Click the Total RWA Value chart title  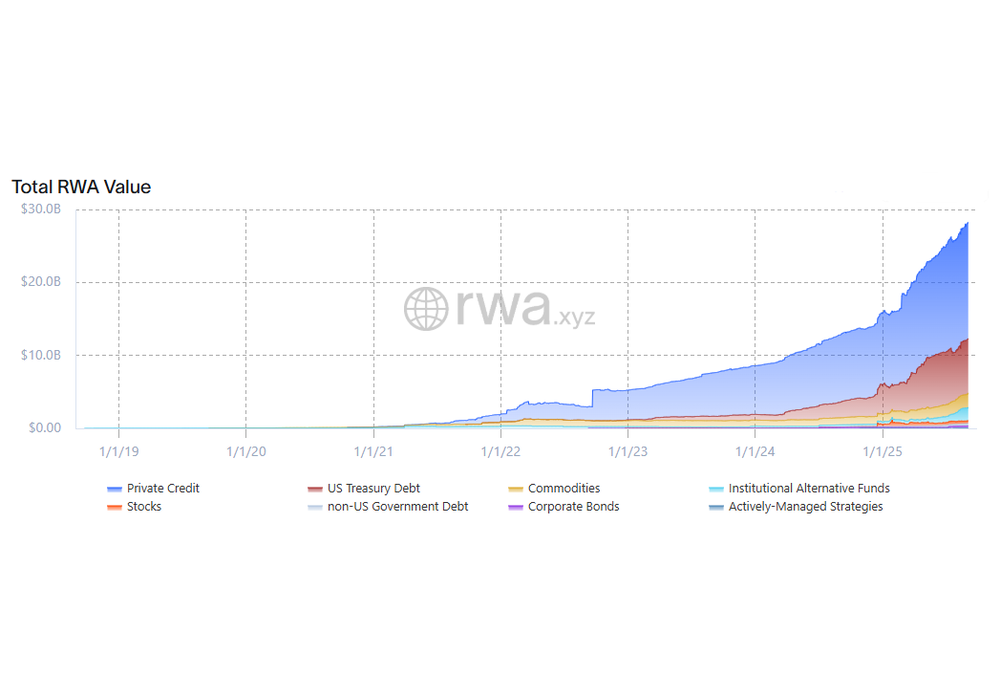[x=81, y=187]
